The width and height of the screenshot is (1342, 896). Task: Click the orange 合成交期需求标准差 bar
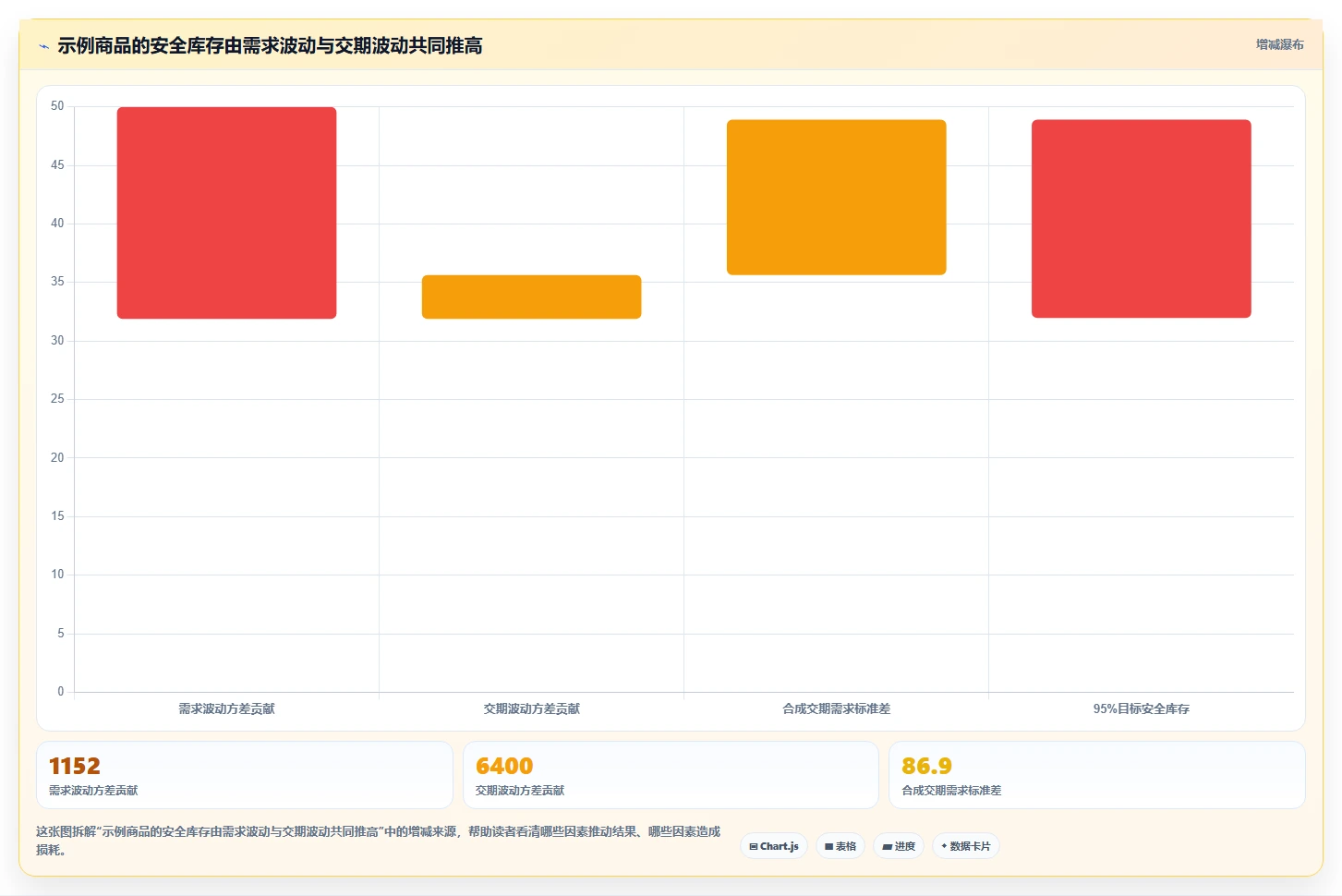pos(836,197)
